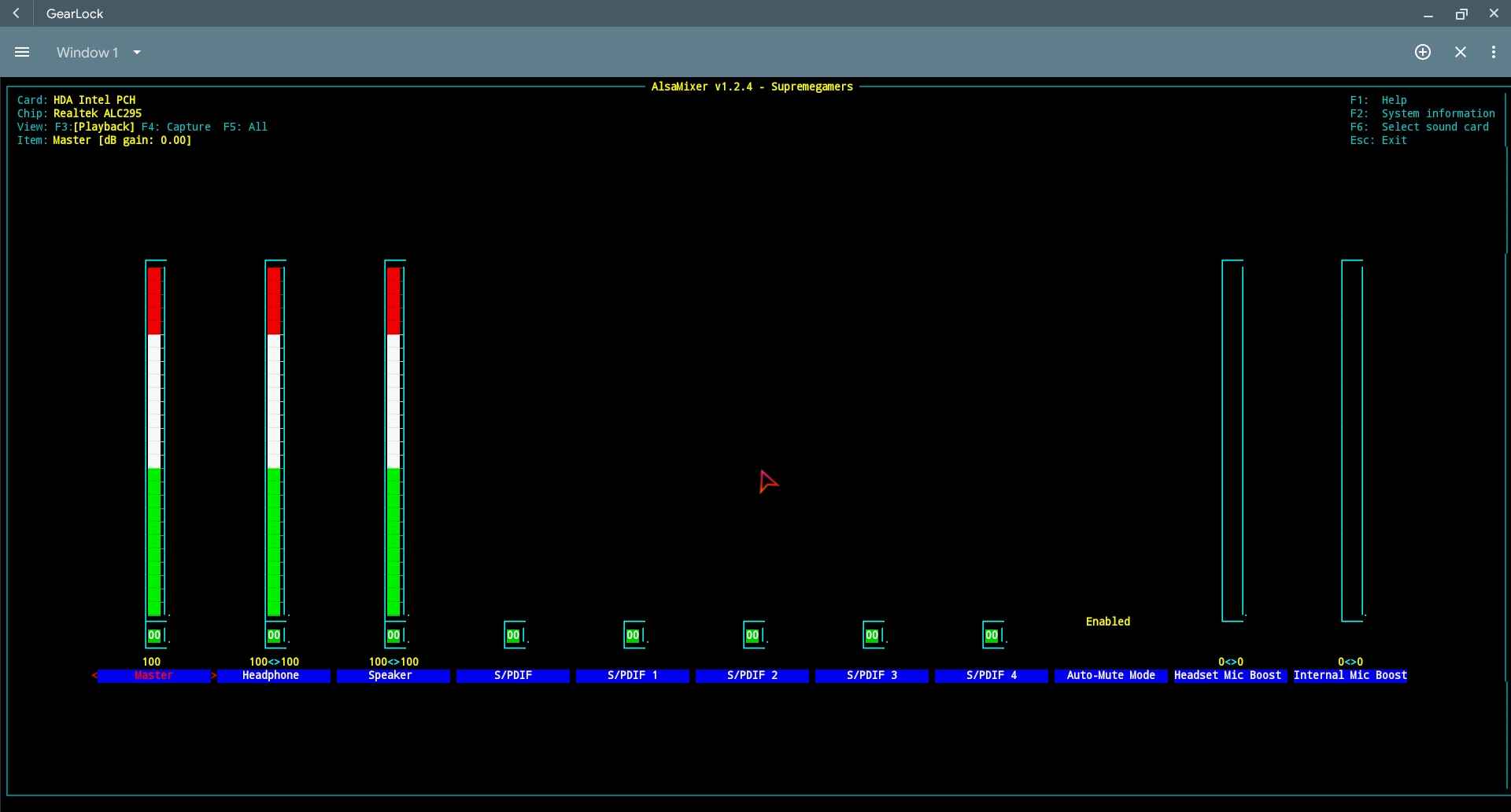
Task: Open the three-dot overflow menu
Action: (1493, 52)
